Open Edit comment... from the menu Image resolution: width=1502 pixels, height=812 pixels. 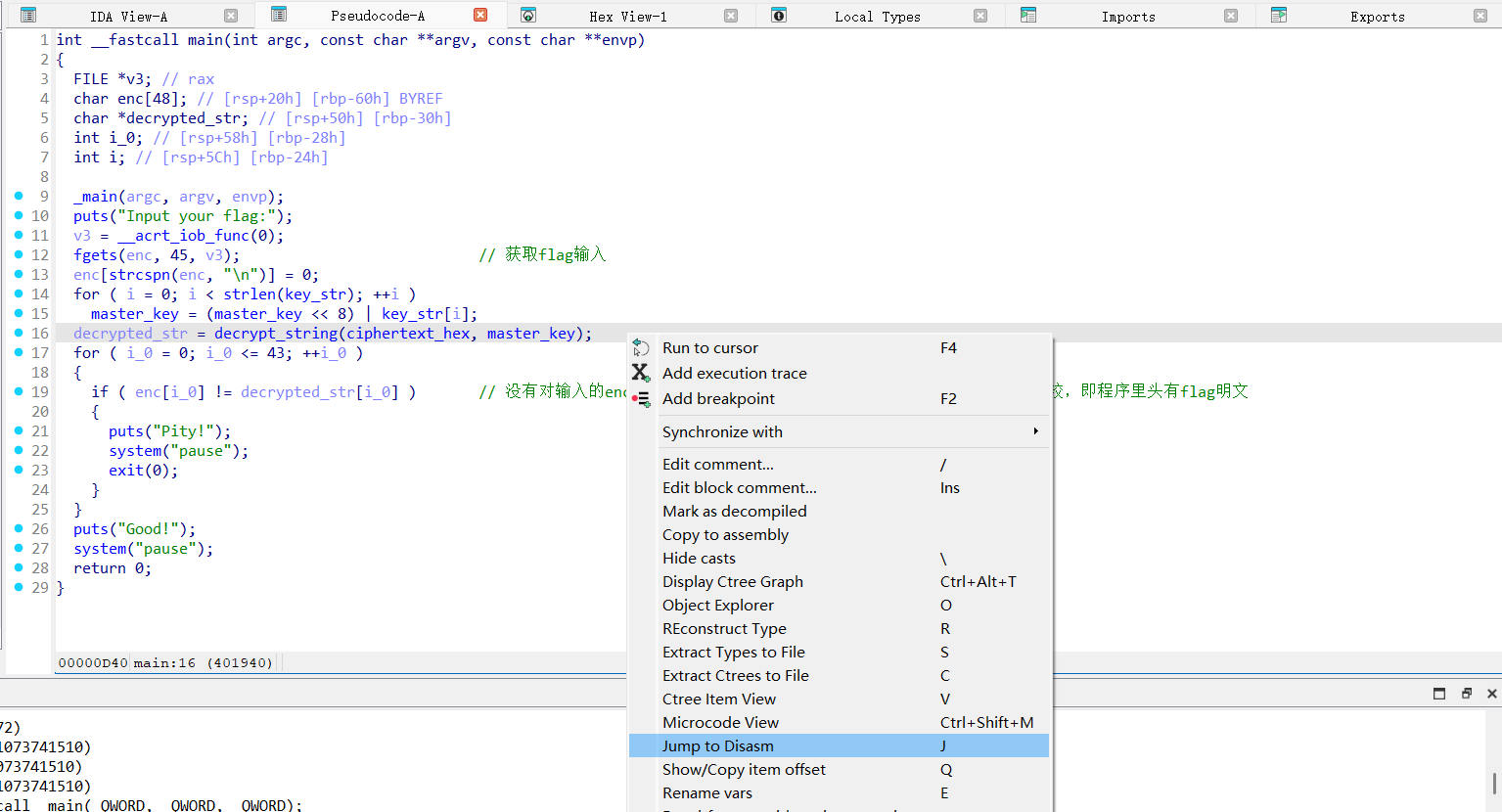tap(717, 465)
